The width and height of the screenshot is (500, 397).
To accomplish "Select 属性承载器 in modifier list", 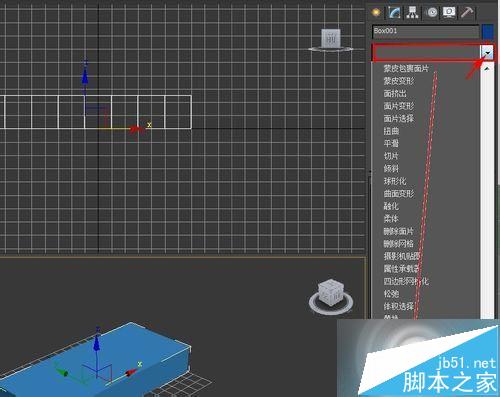I will [x=402, y=269].
